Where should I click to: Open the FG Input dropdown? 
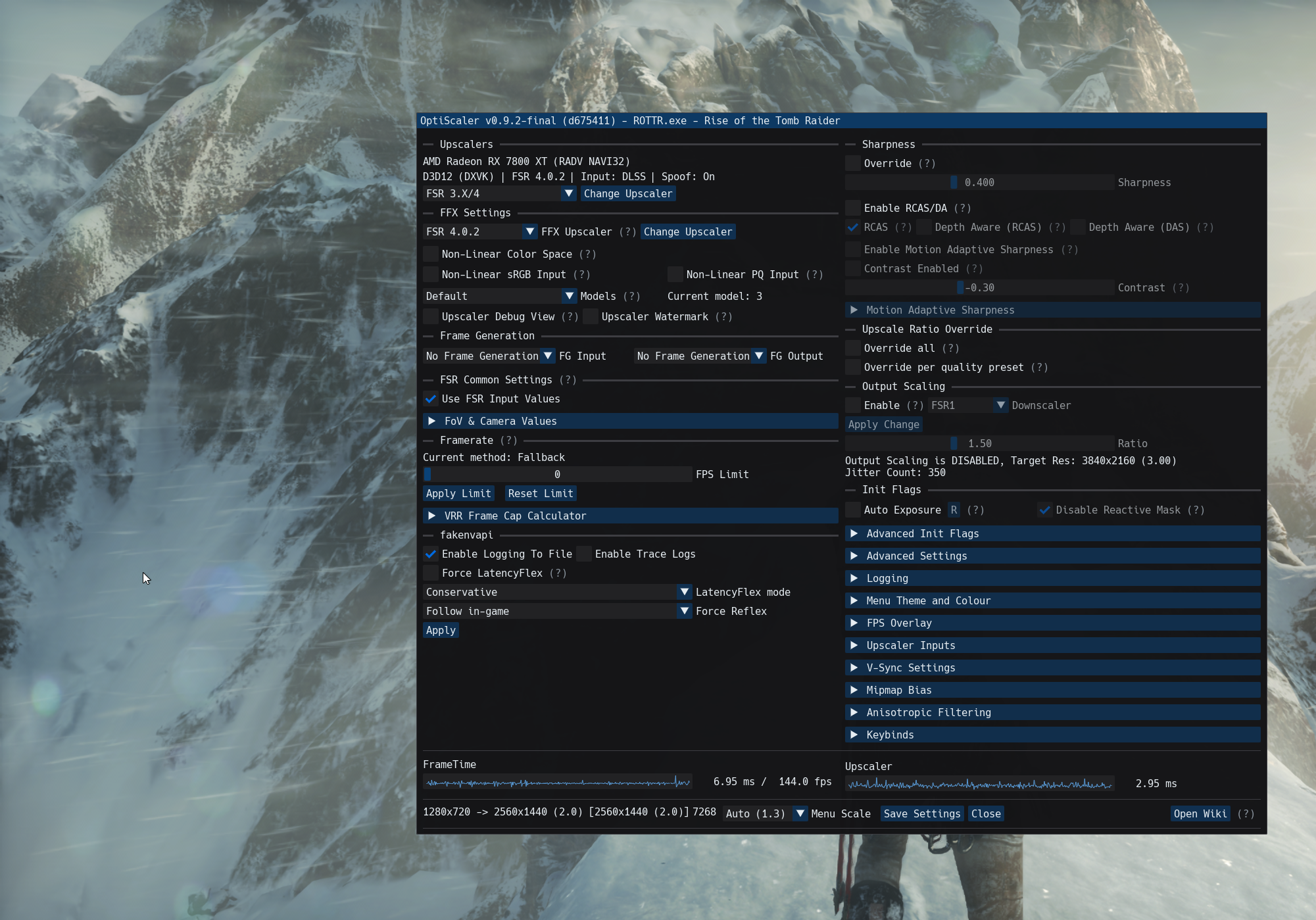pyautogui.click(x=489, y=356)
